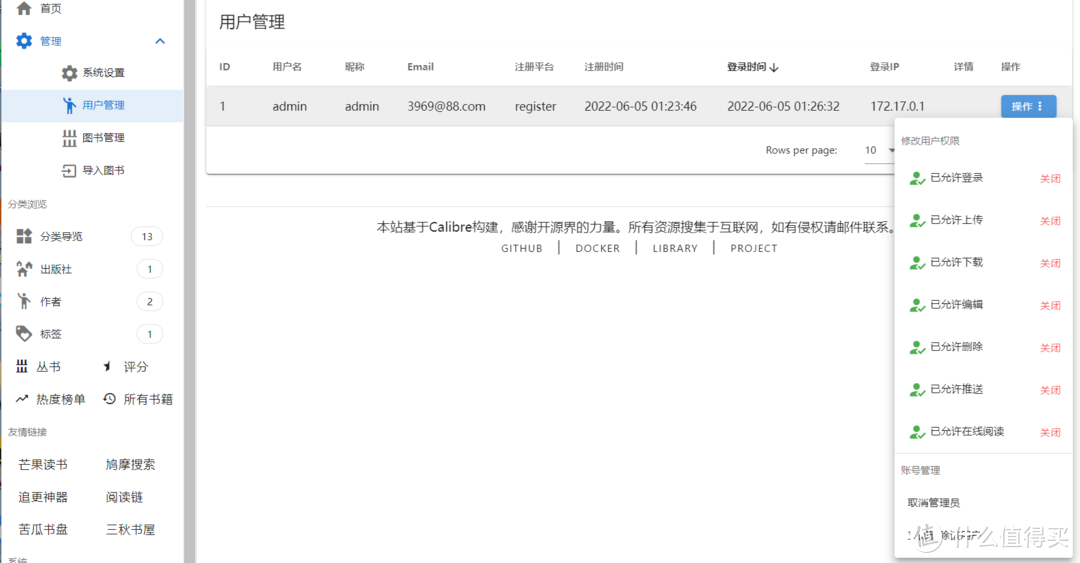
Task: Click the 172.17.0.1 login IP cell
Action: [x=897, y=106]
